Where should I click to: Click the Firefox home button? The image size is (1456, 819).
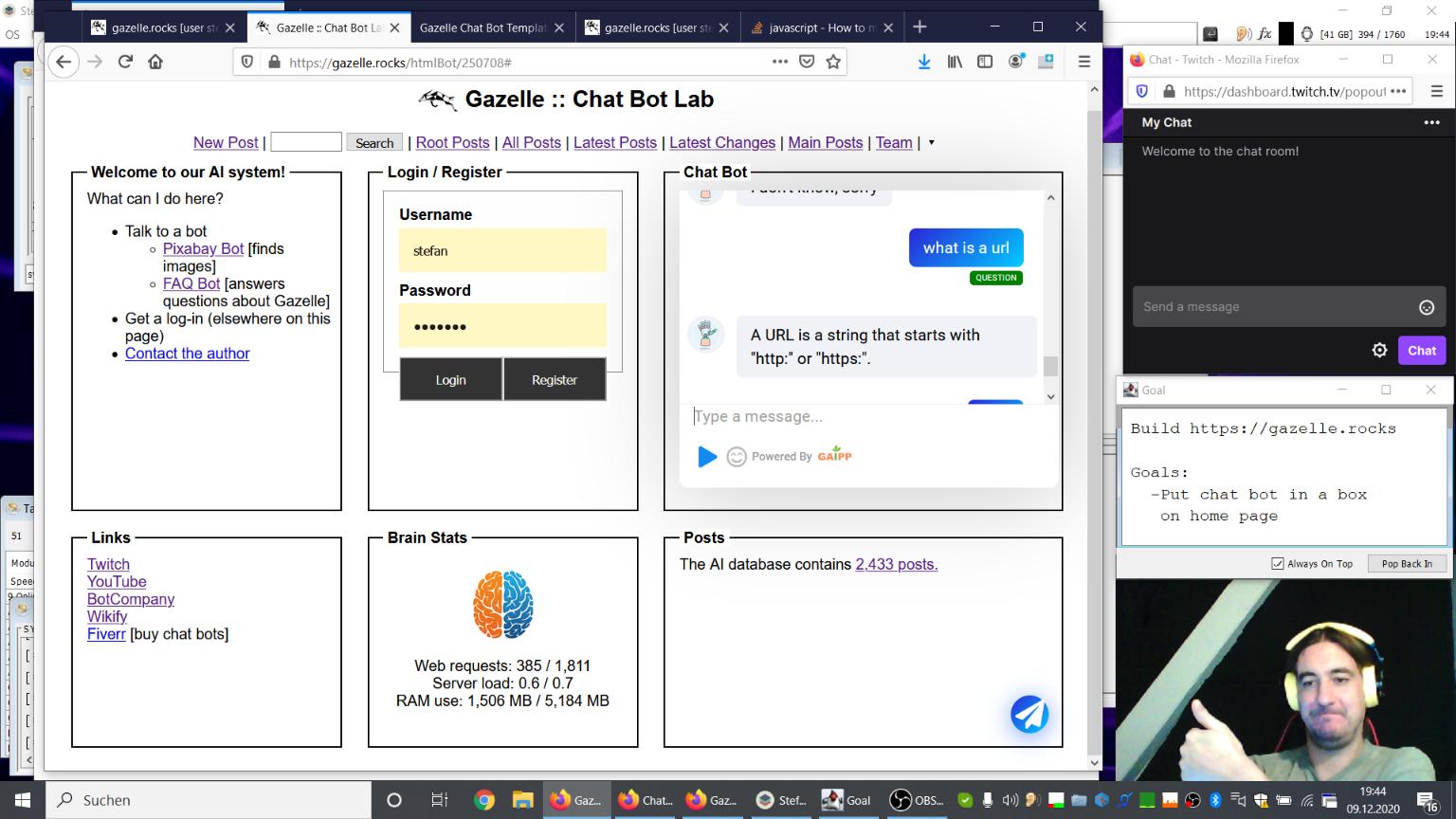(155, 62)
